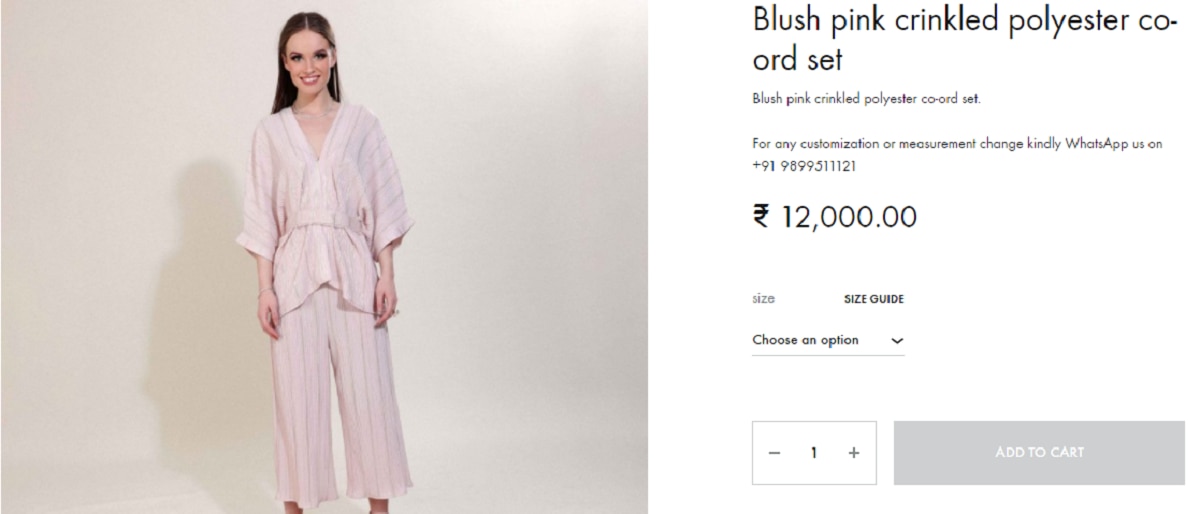This screenshot has width=1200, height=514.
Task: Click the chevron arrow of the size selector
Action: (x=896, y=341)
